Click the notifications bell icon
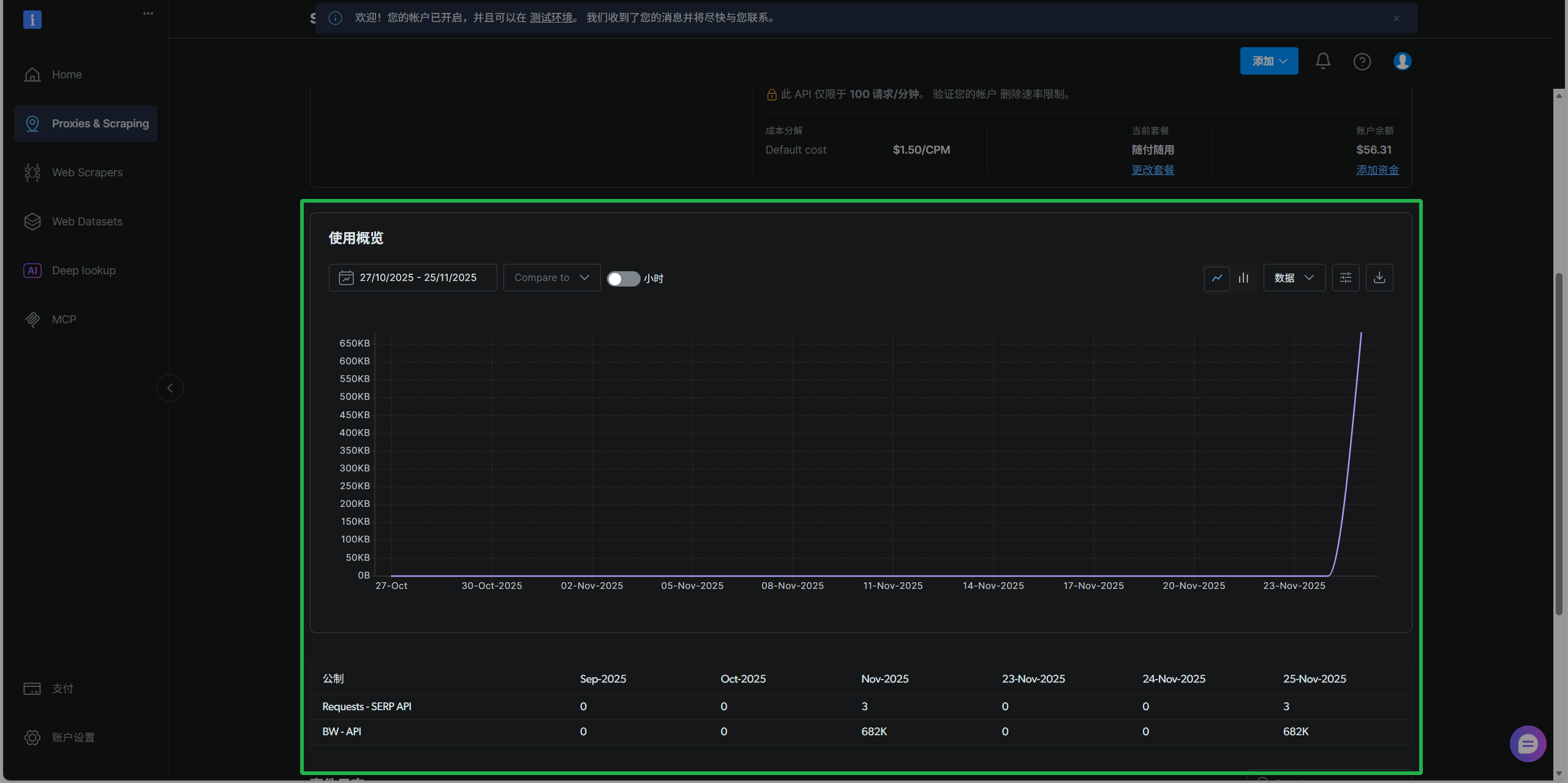This screenshot has height=783, width=1568. tap(1323, 61)
